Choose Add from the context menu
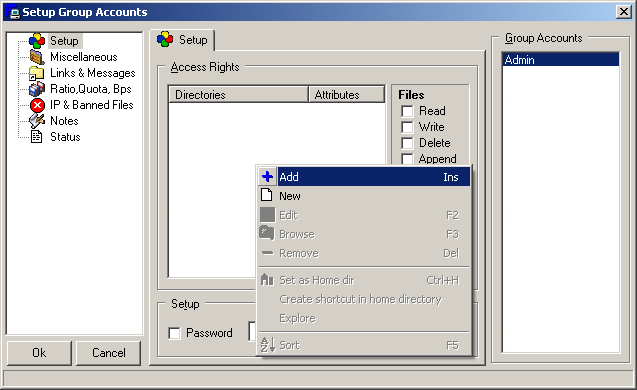The image size is (637, 390). pos(364,177)
